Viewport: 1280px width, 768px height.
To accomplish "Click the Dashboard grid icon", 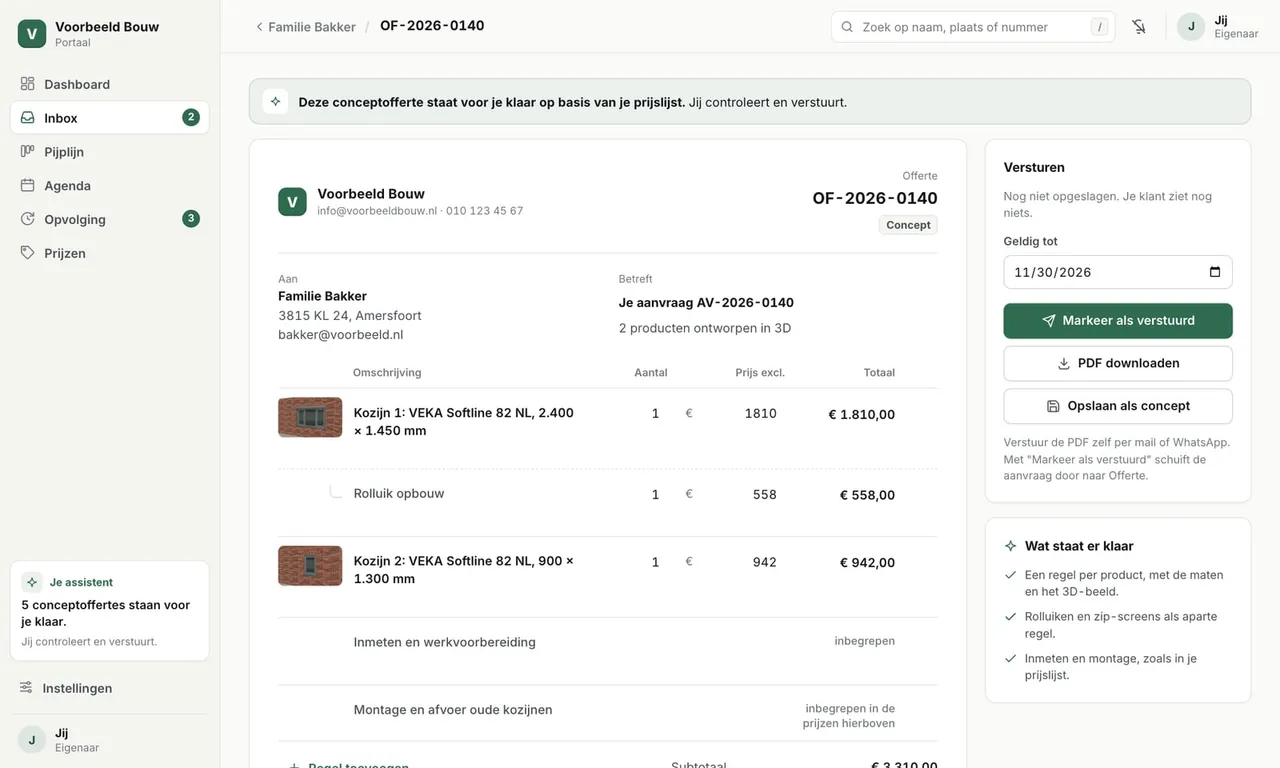I will (x=28, y=84).
